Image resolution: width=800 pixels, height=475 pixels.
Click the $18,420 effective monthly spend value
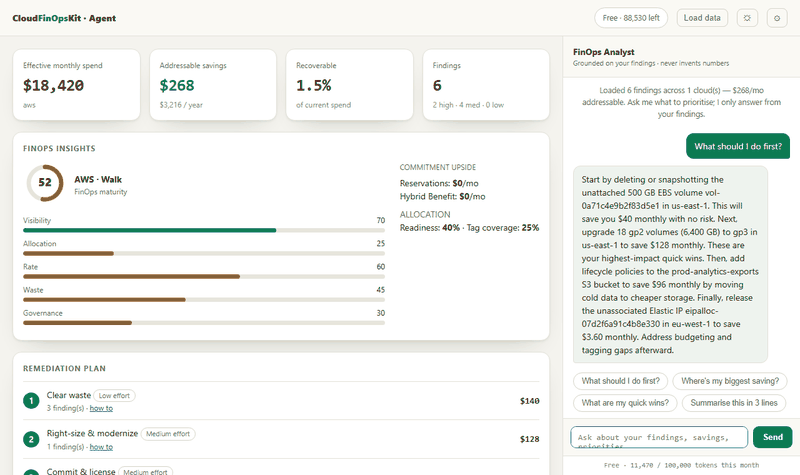(54, 86)
